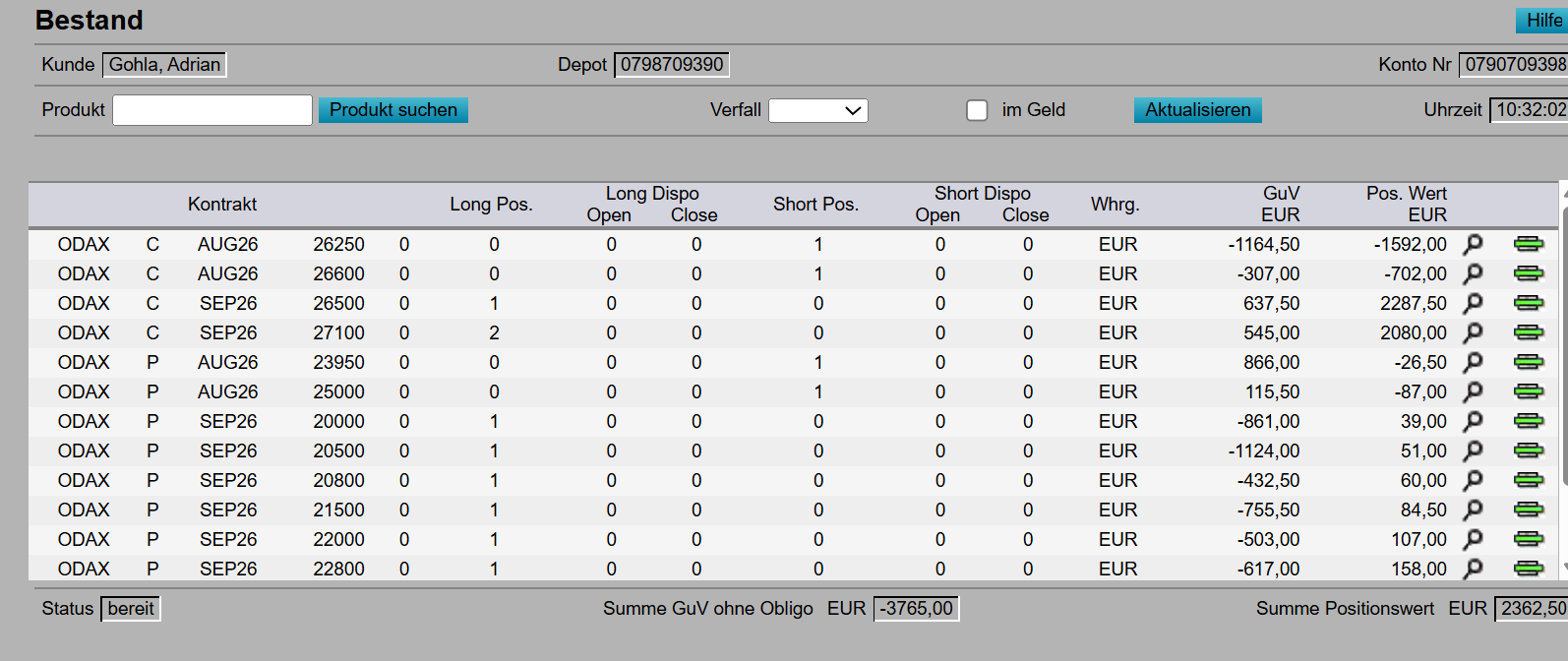Click the Short Pos. column header
1568x661 pixels.
pos(815,205)
